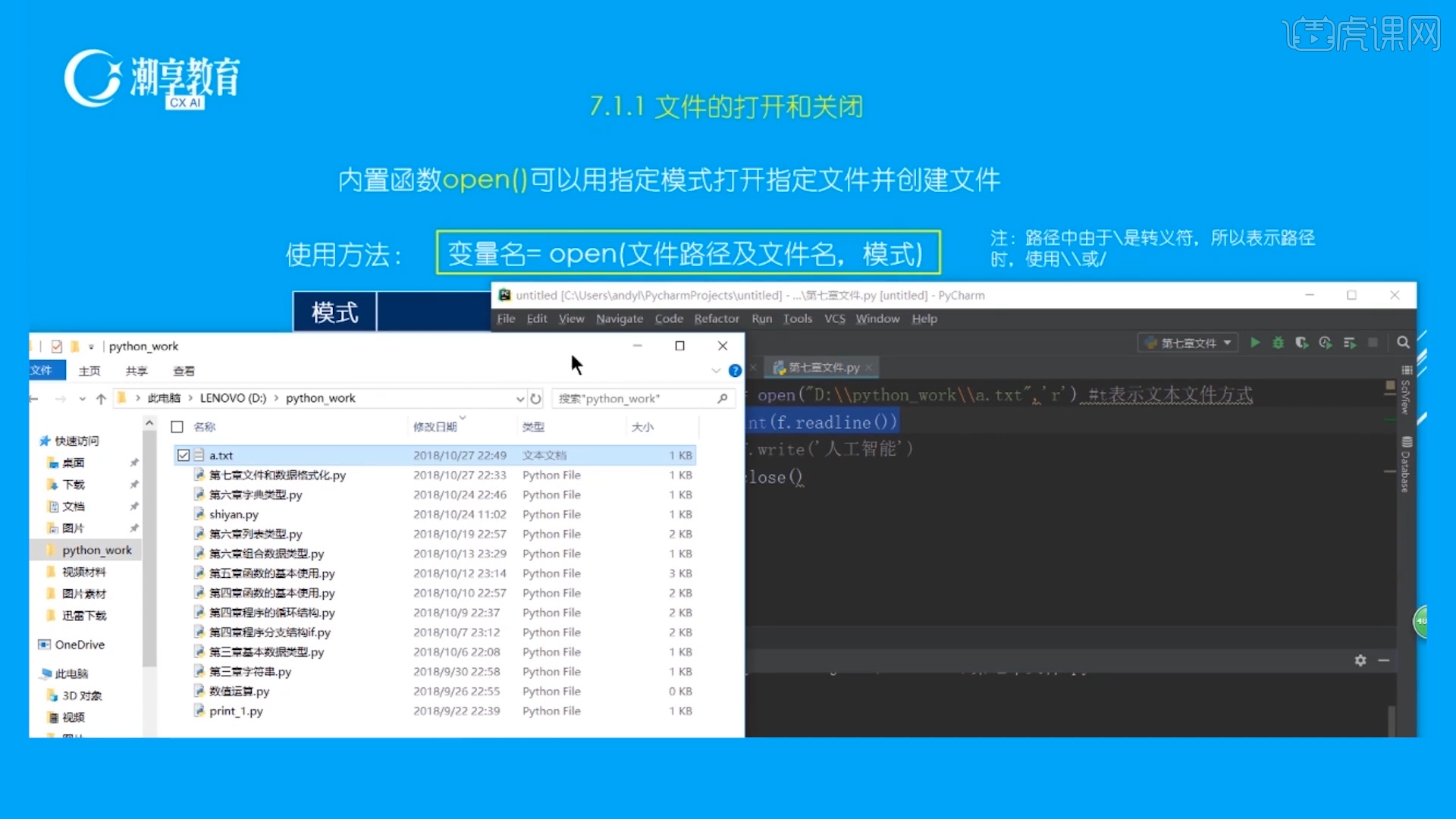Open the SciView tool window

[x=1408, y=398]
